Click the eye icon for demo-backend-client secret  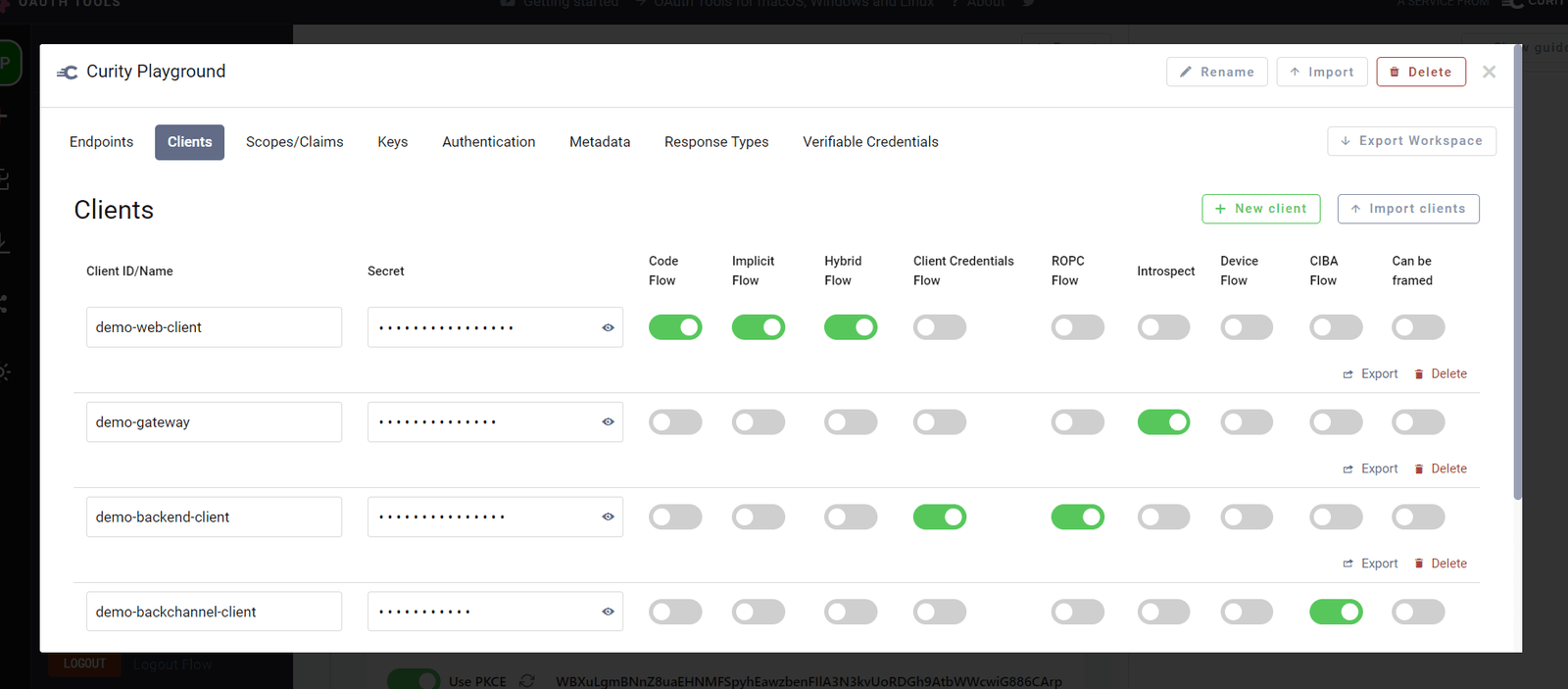tap(608, 517)
